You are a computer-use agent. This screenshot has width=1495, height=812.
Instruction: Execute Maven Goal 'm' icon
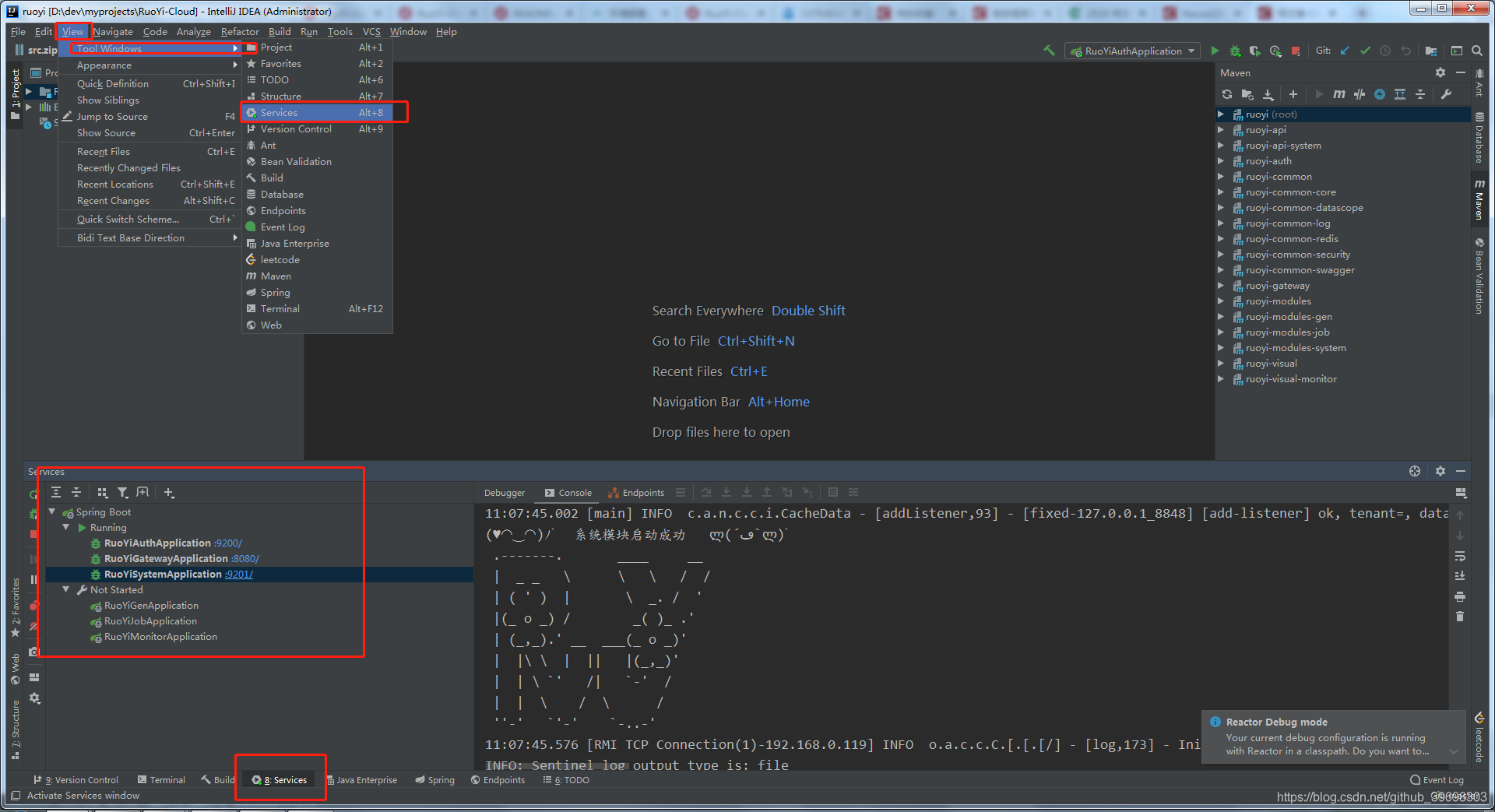pos(1338,94)
